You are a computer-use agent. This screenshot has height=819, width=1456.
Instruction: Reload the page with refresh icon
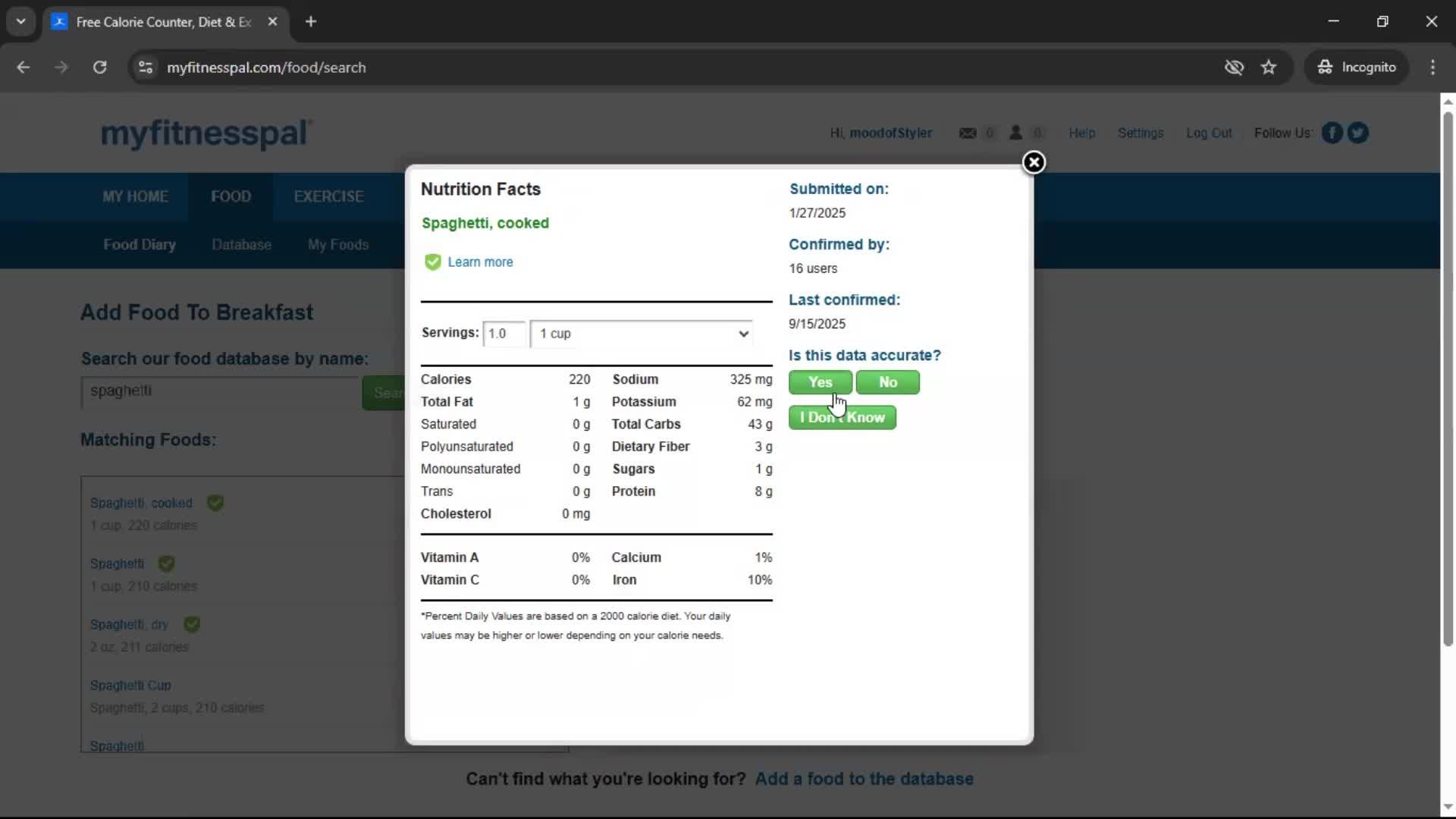[x=99, y=67]
